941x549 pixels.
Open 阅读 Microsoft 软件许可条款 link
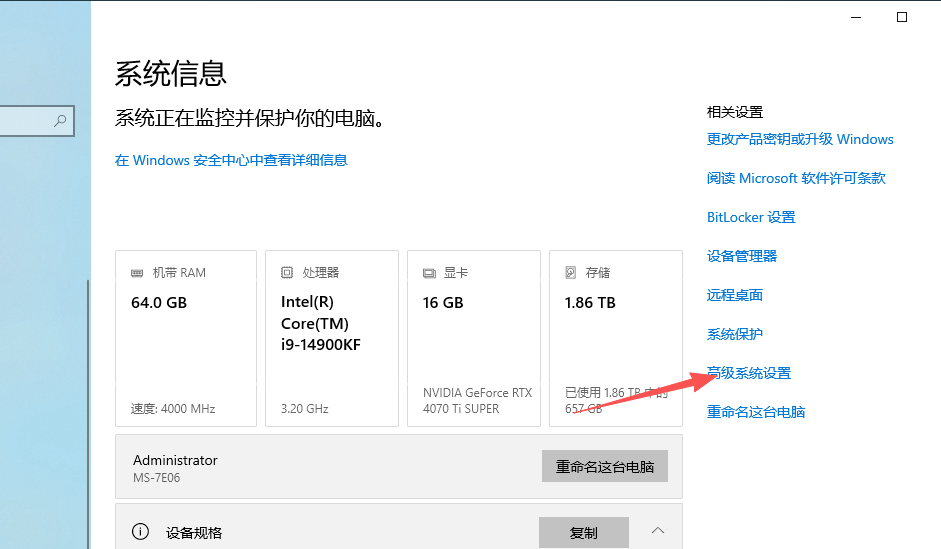coord(796,178)
